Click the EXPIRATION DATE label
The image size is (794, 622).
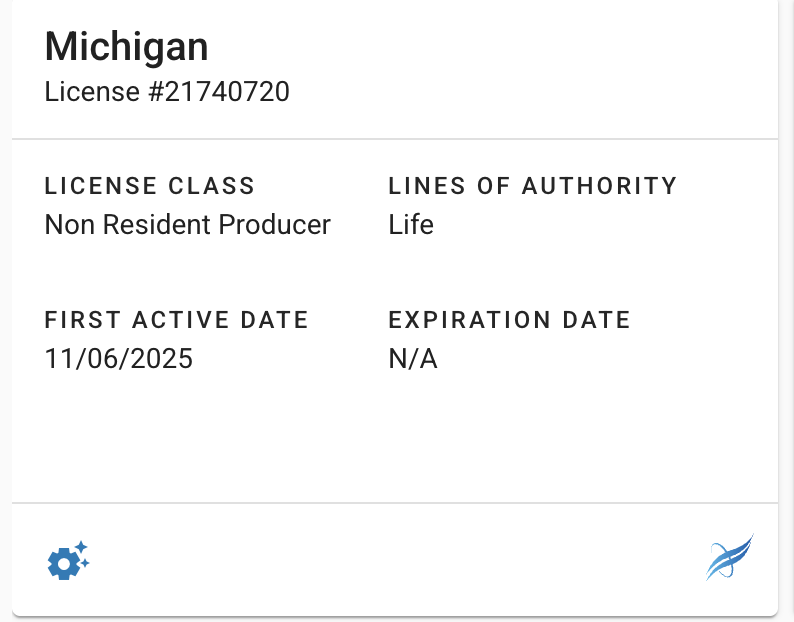click(509, 320)
